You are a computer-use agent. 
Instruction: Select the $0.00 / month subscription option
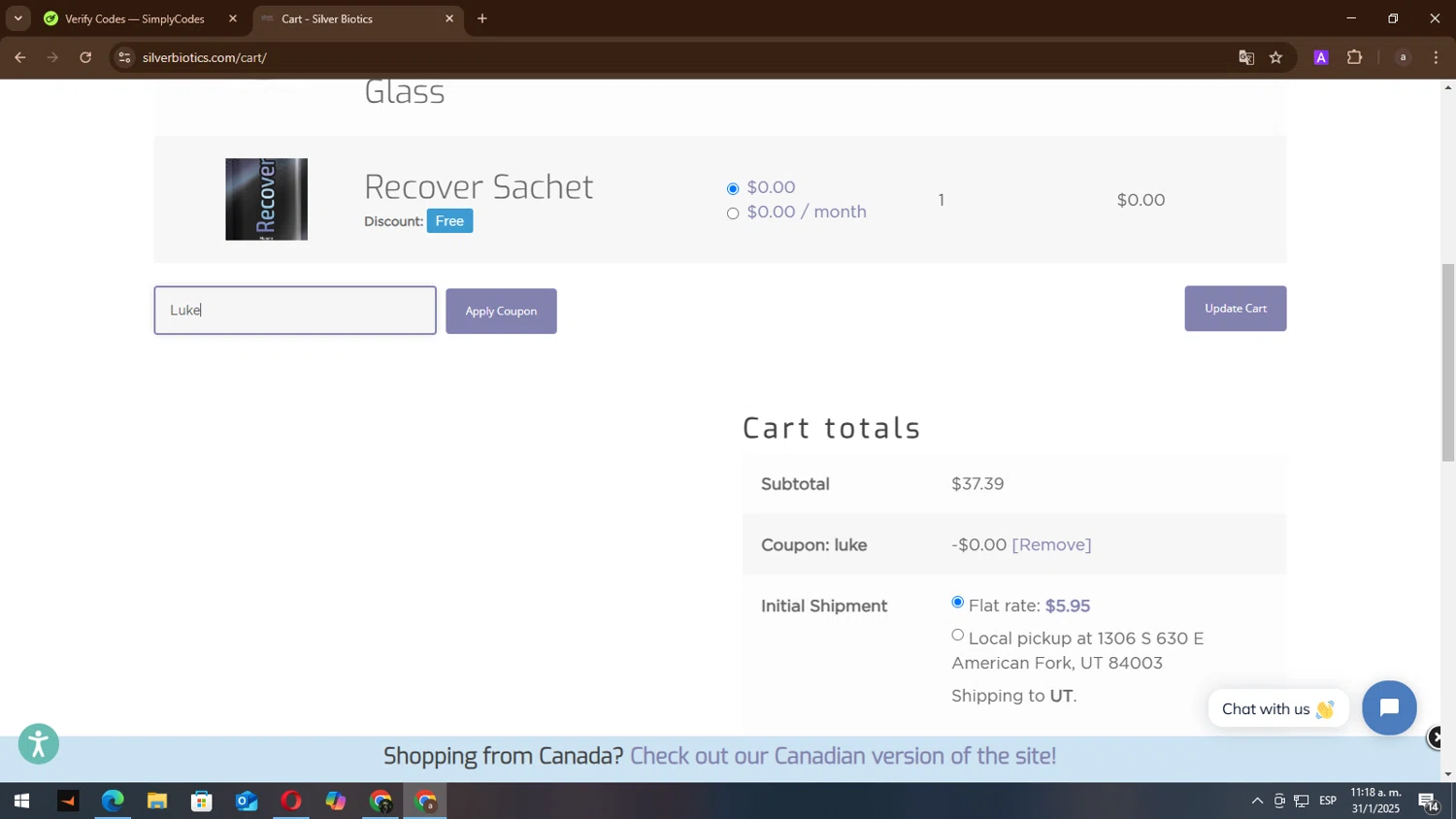tap(733, 213)
